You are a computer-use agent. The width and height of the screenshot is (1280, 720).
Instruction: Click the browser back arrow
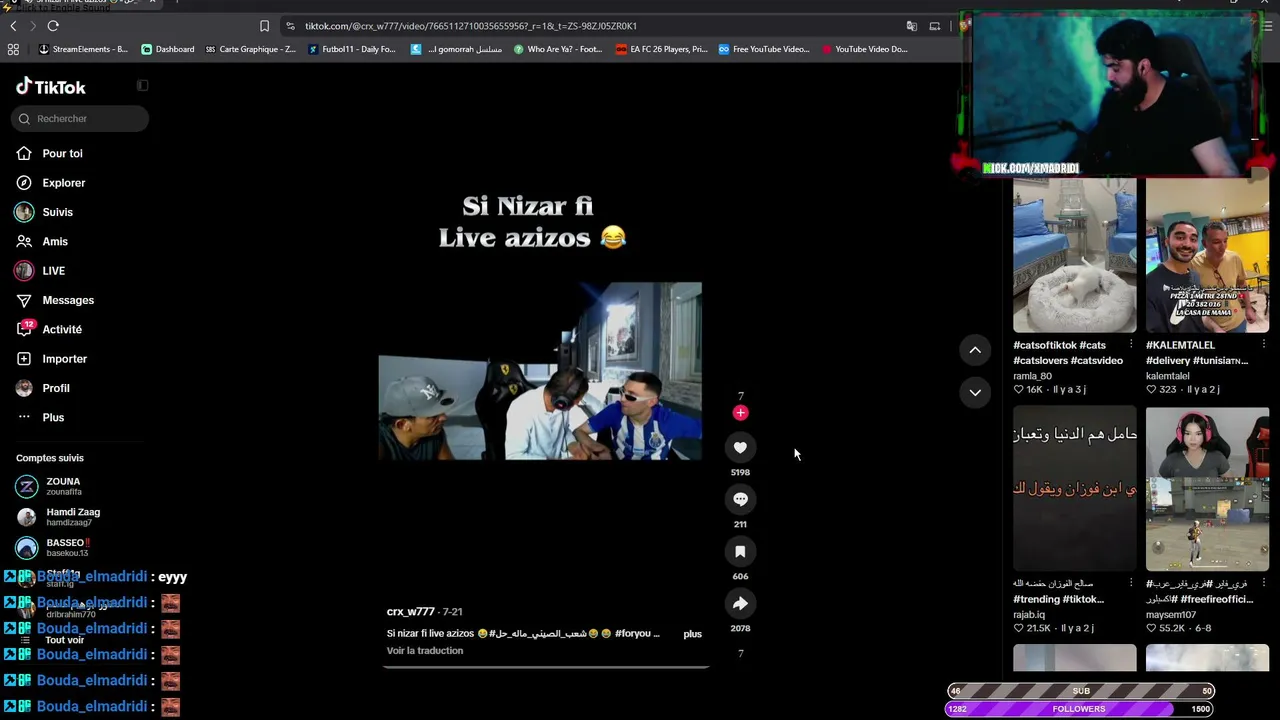tap(13, 26)
